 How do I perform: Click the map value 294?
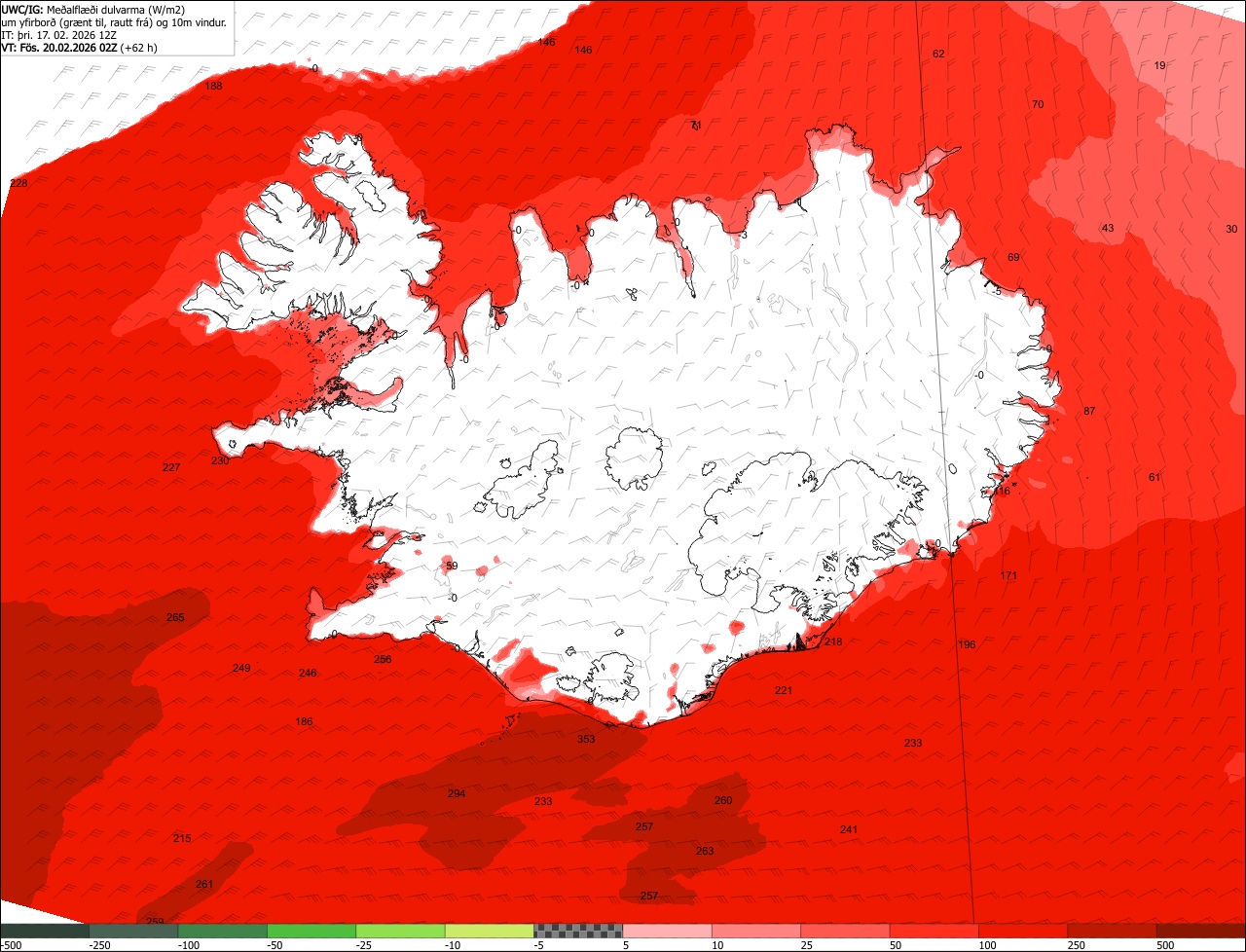(457, 793)
